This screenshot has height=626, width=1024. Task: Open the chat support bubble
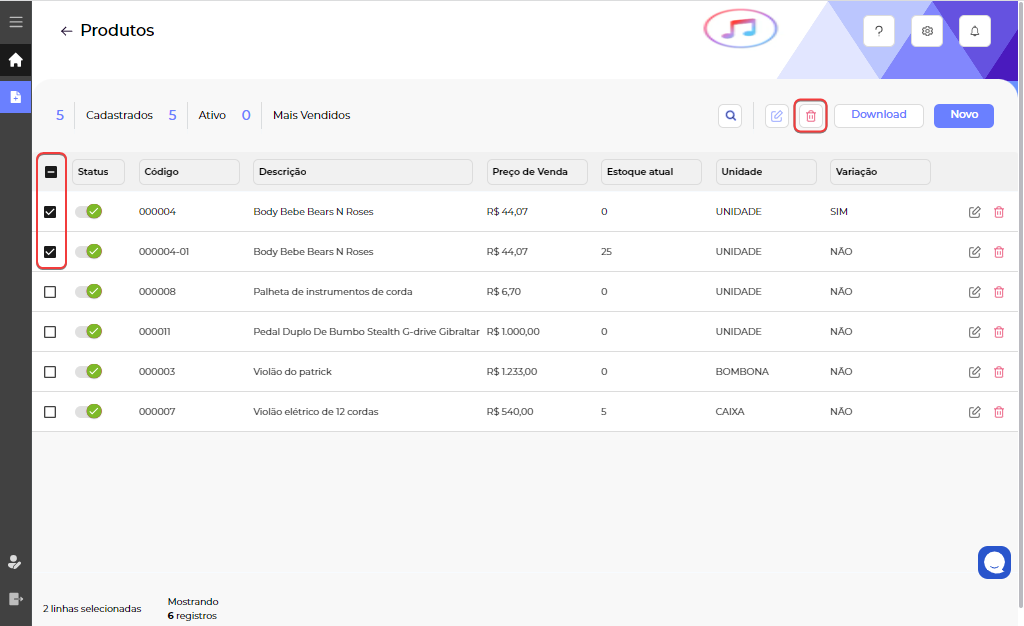(994, 562)
